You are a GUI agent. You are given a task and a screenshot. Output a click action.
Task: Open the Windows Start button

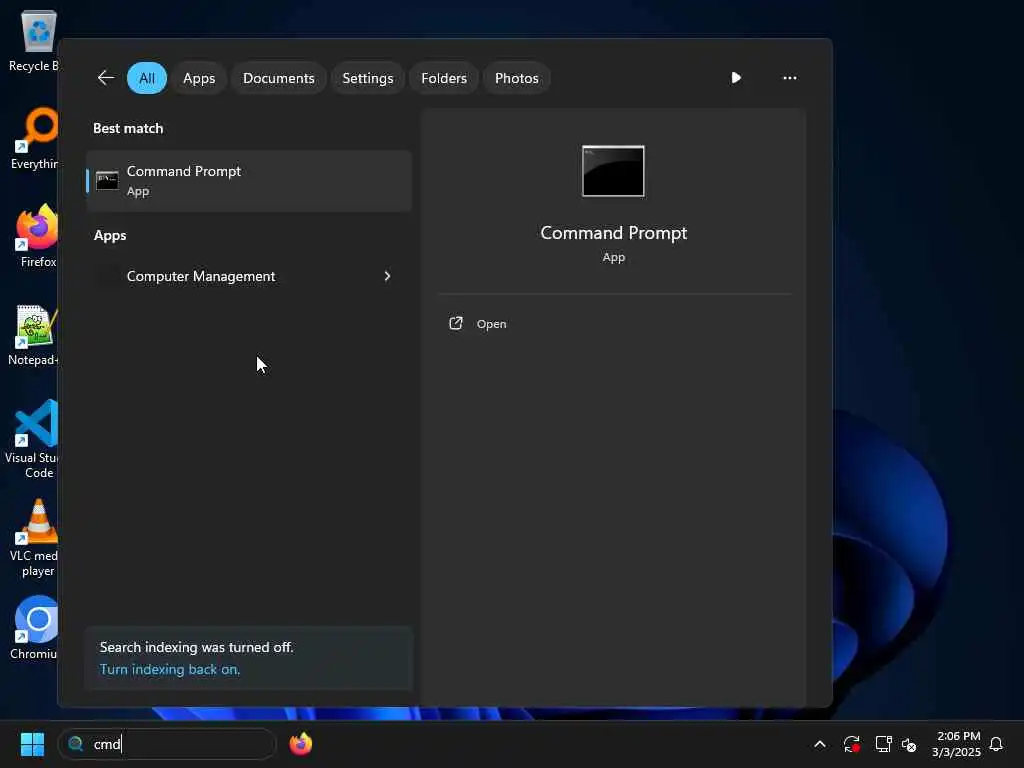point(32,744)
